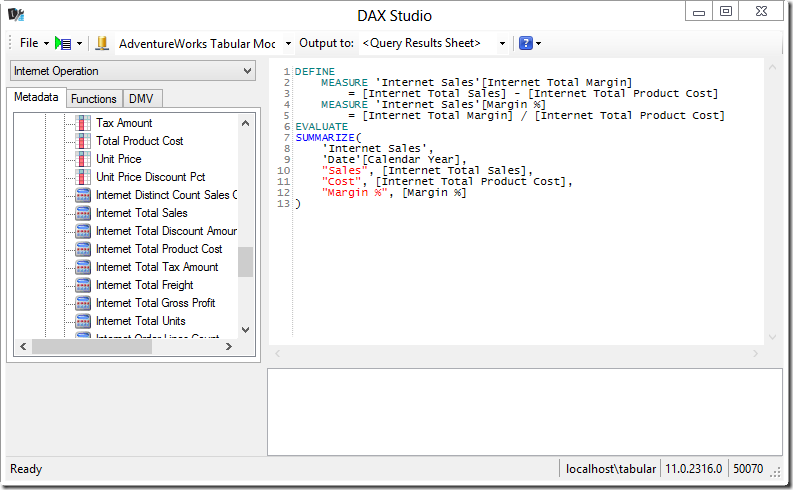Click the query editor scroll right arrow
Screen dimensions: 793x490
click(755, 353)
